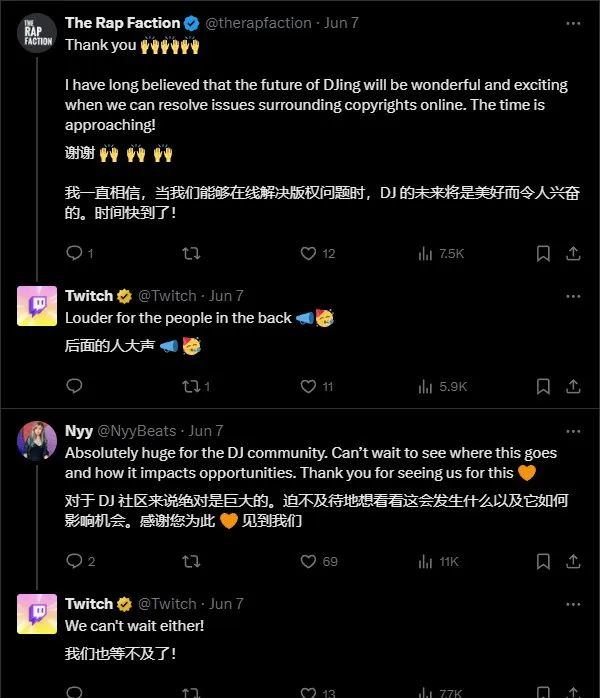Bookmark Nyy's DJ community tweet
Screen dimensions: 600x698
coord(543,561)
